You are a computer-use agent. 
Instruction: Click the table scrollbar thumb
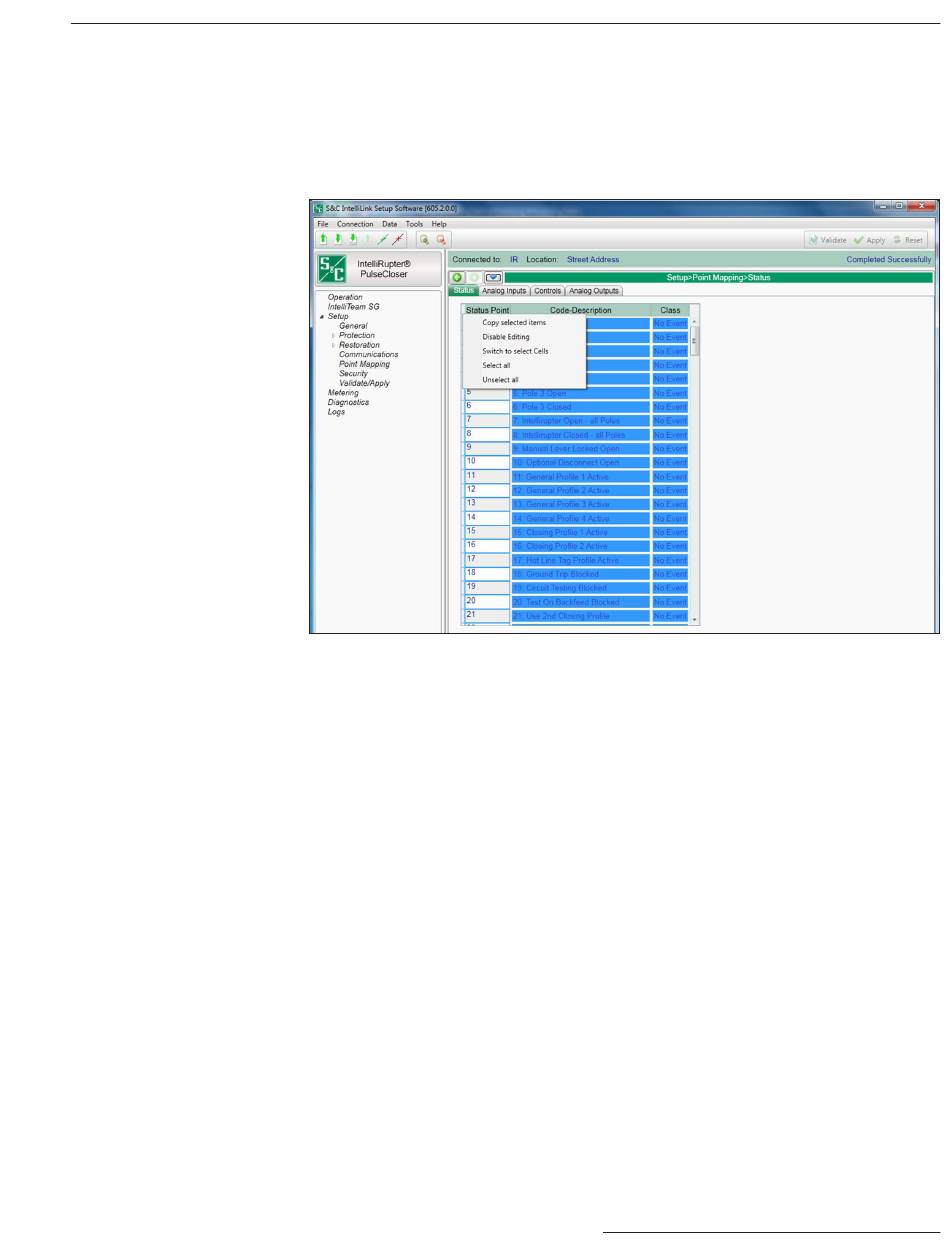pyautogui.click(x=695, y=340)
